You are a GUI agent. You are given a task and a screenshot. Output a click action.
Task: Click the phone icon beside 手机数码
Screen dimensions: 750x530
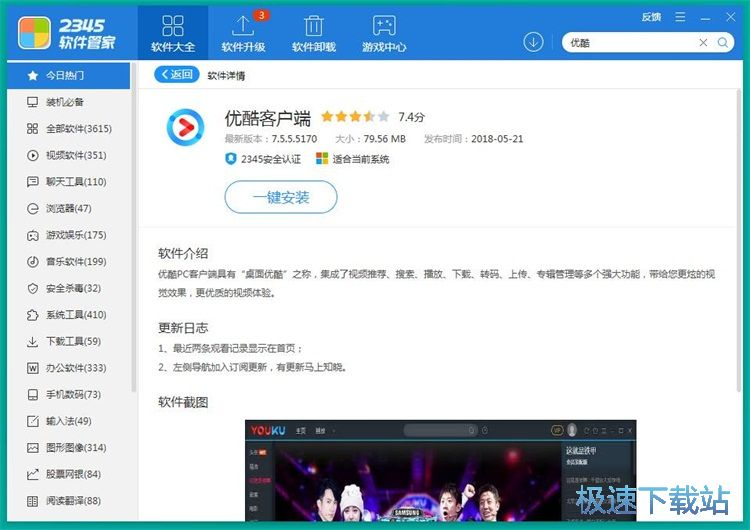coord(33,395)
